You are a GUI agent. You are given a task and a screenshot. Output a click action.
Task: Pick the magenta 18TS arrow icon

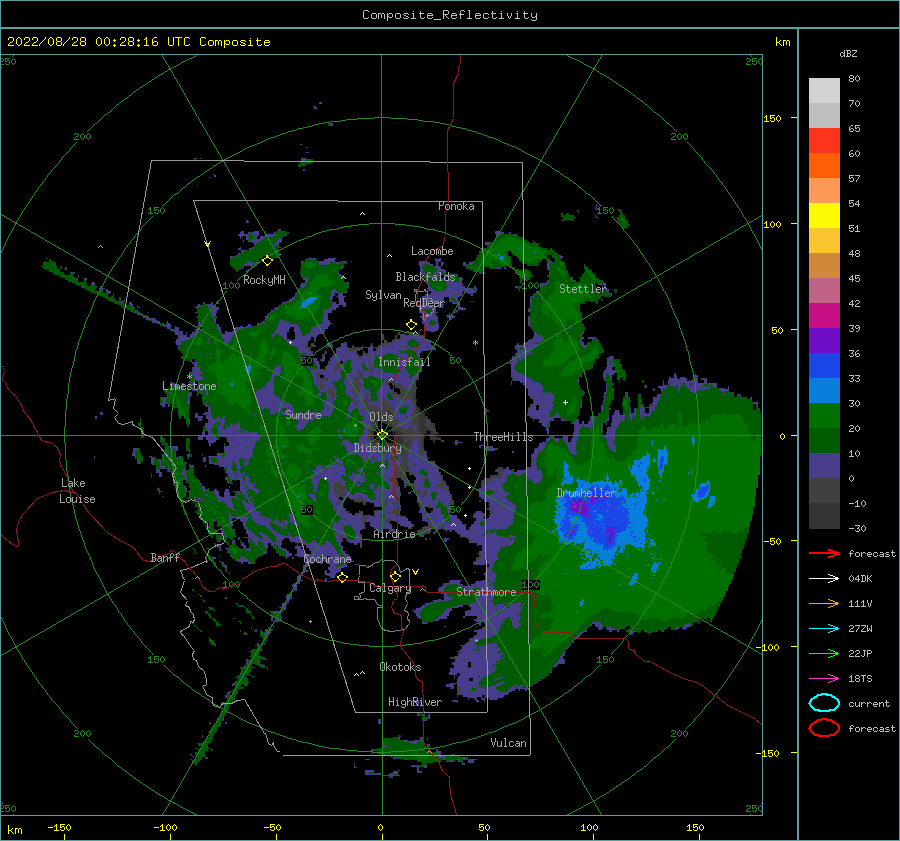pyautogui.click(x=824, y=678)
